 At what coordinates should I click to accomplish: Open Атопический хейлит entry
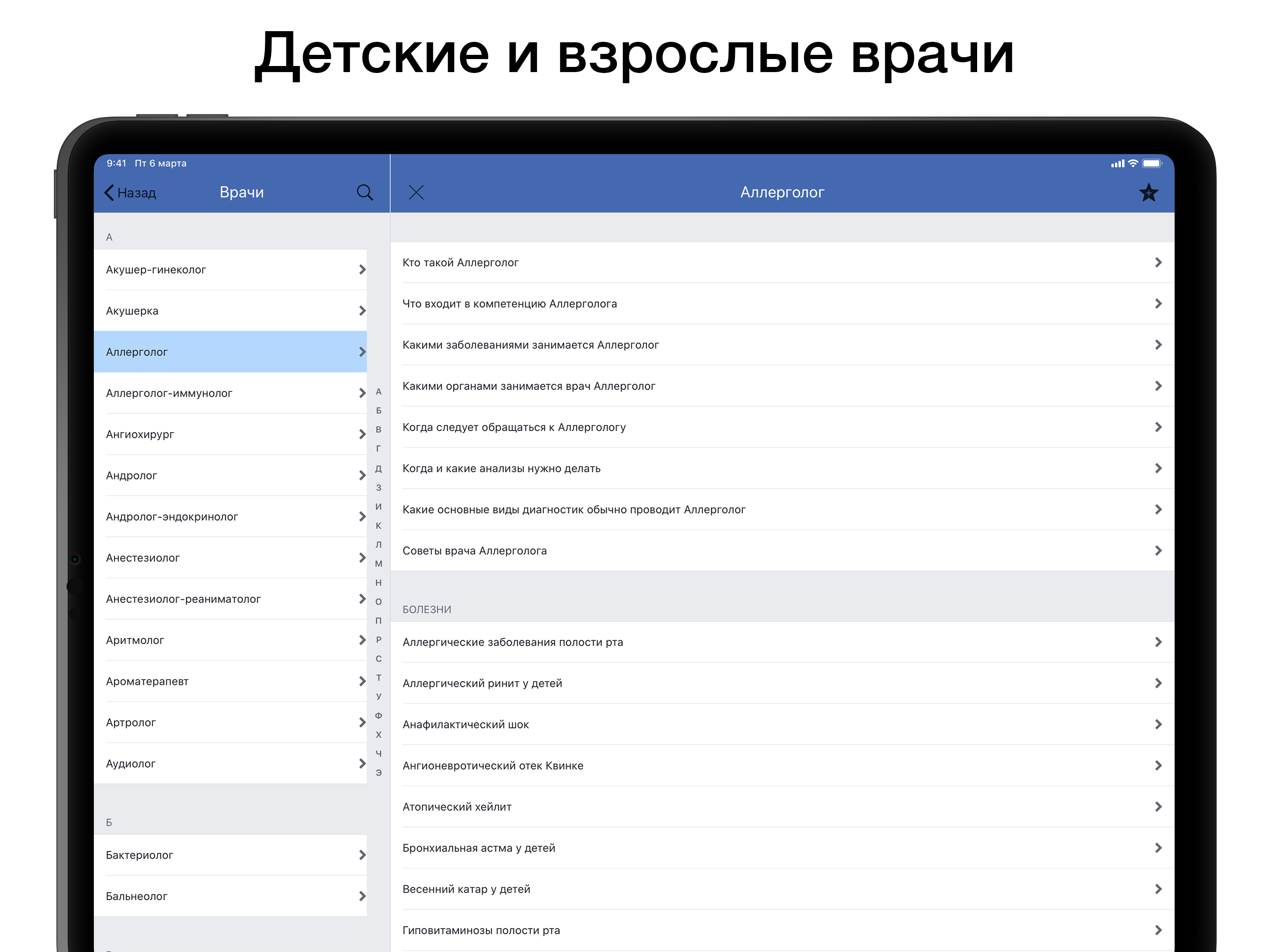[782, 807]
